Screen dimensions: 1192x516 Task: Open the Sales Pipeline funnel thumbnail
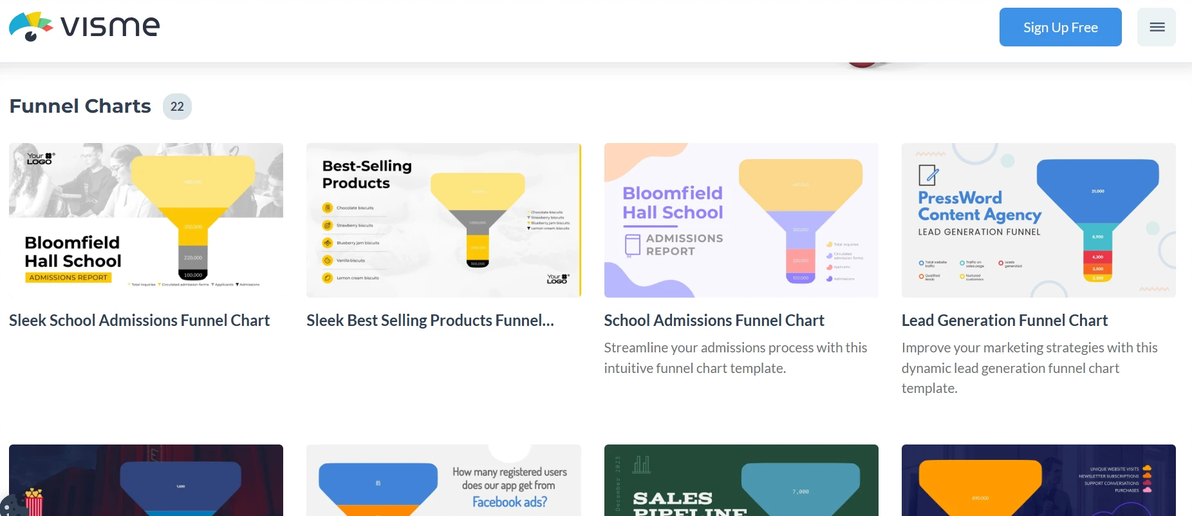(741, 480)
